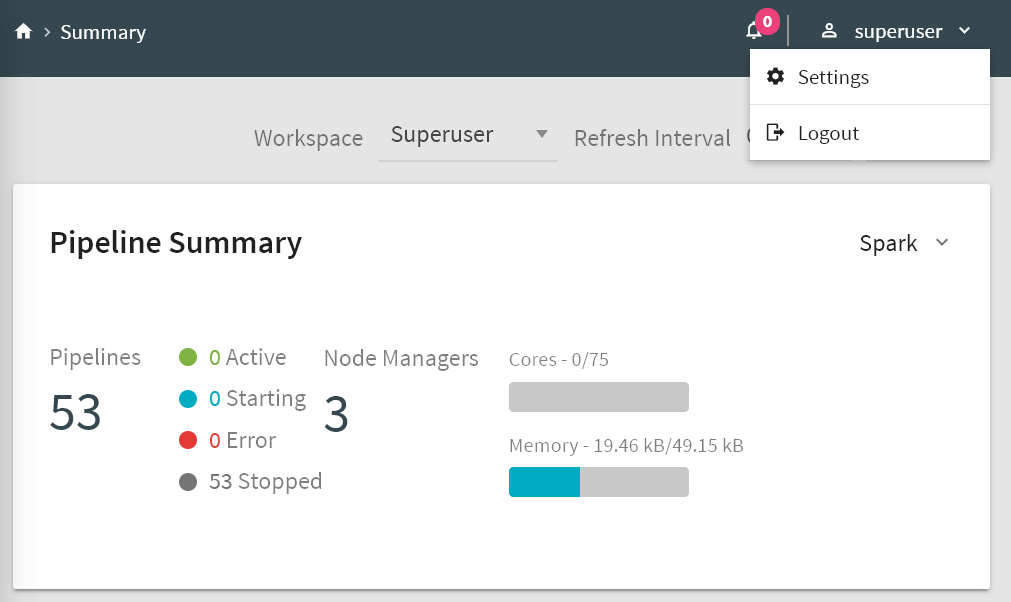This screenshot has width=1011, height=602.
Task: Click the Cores usage bar
Action: coord(598,397)
